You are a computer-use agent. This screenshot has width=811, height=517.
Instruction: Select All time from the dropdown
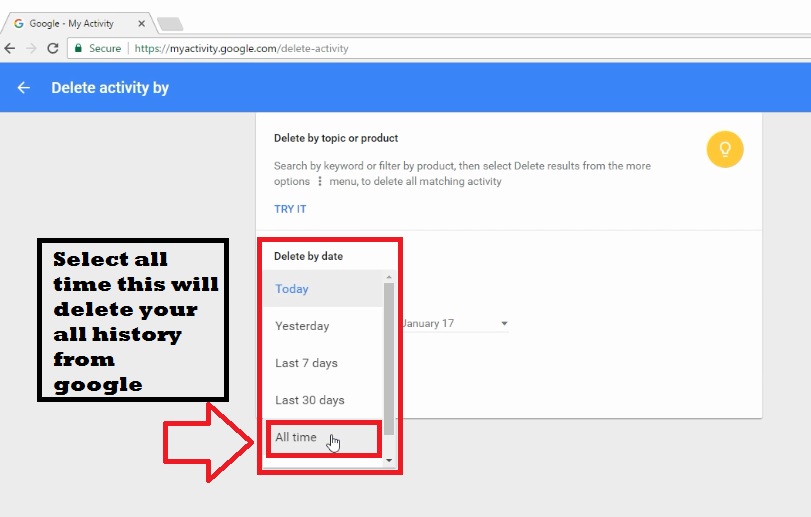pos(323,437)
